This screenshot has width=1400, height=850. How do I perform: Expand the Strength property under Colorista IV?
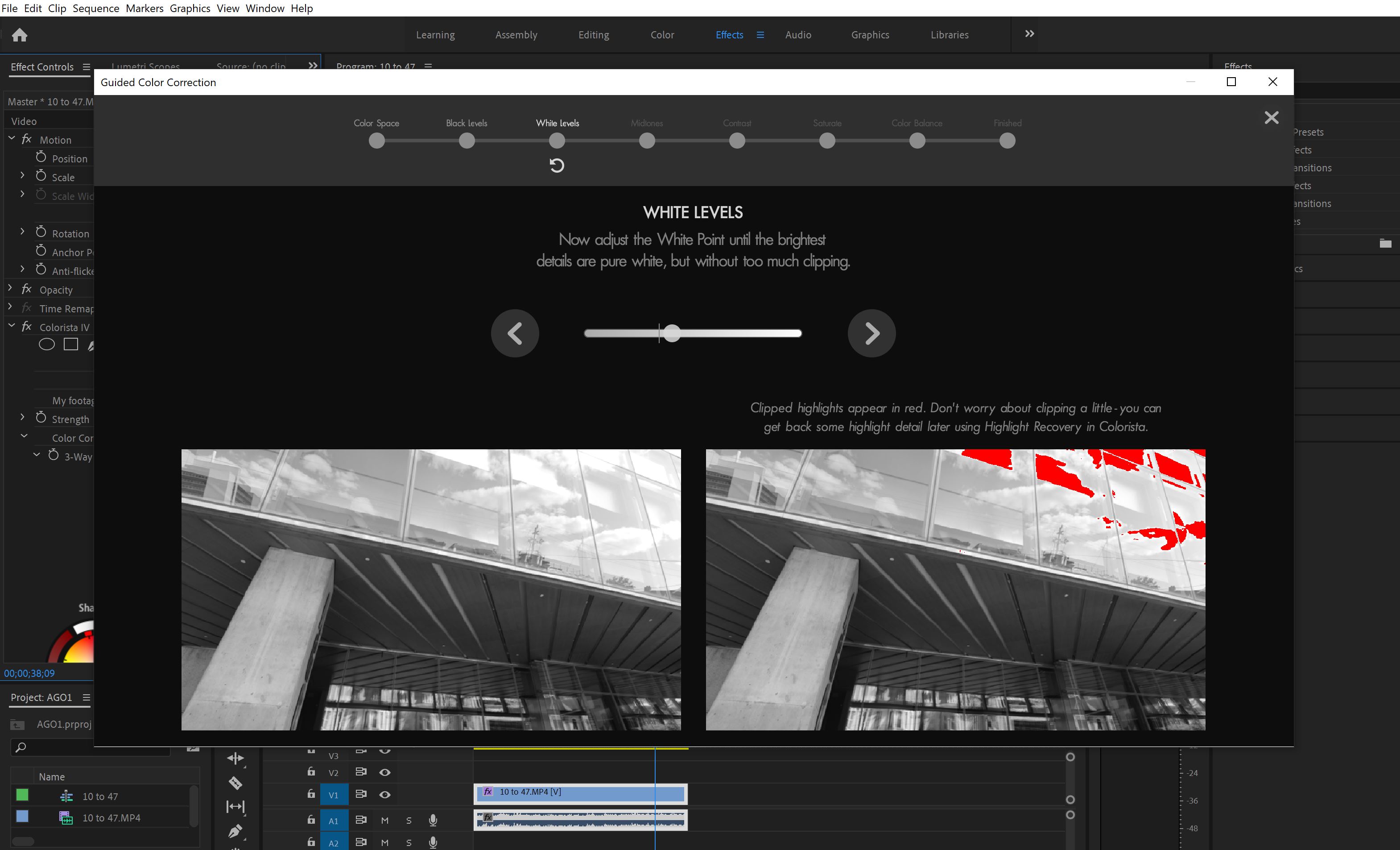coord(23,416)
